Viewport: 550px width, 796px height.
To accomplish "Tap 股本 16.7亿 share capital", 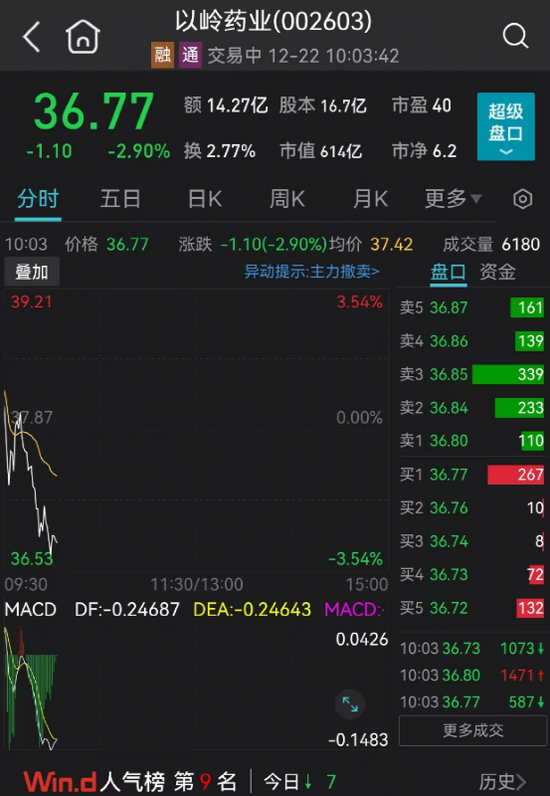I will 322,106.
